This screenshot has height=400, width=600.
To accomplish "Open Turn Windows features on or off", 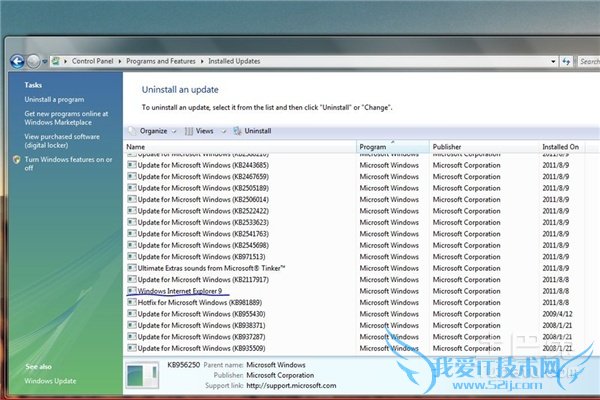I will (x=68, y=163).
